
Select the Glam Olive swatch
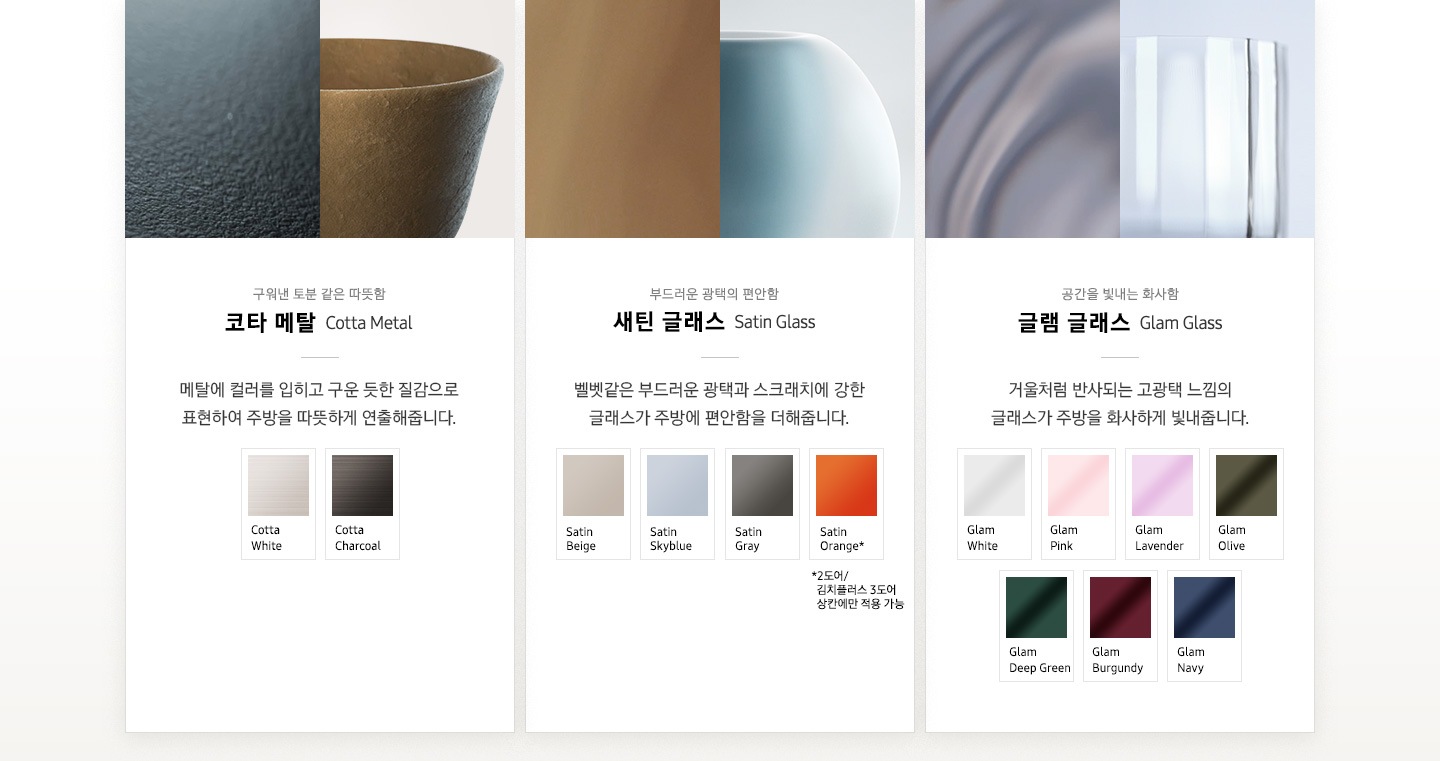tap(1246, 504)
